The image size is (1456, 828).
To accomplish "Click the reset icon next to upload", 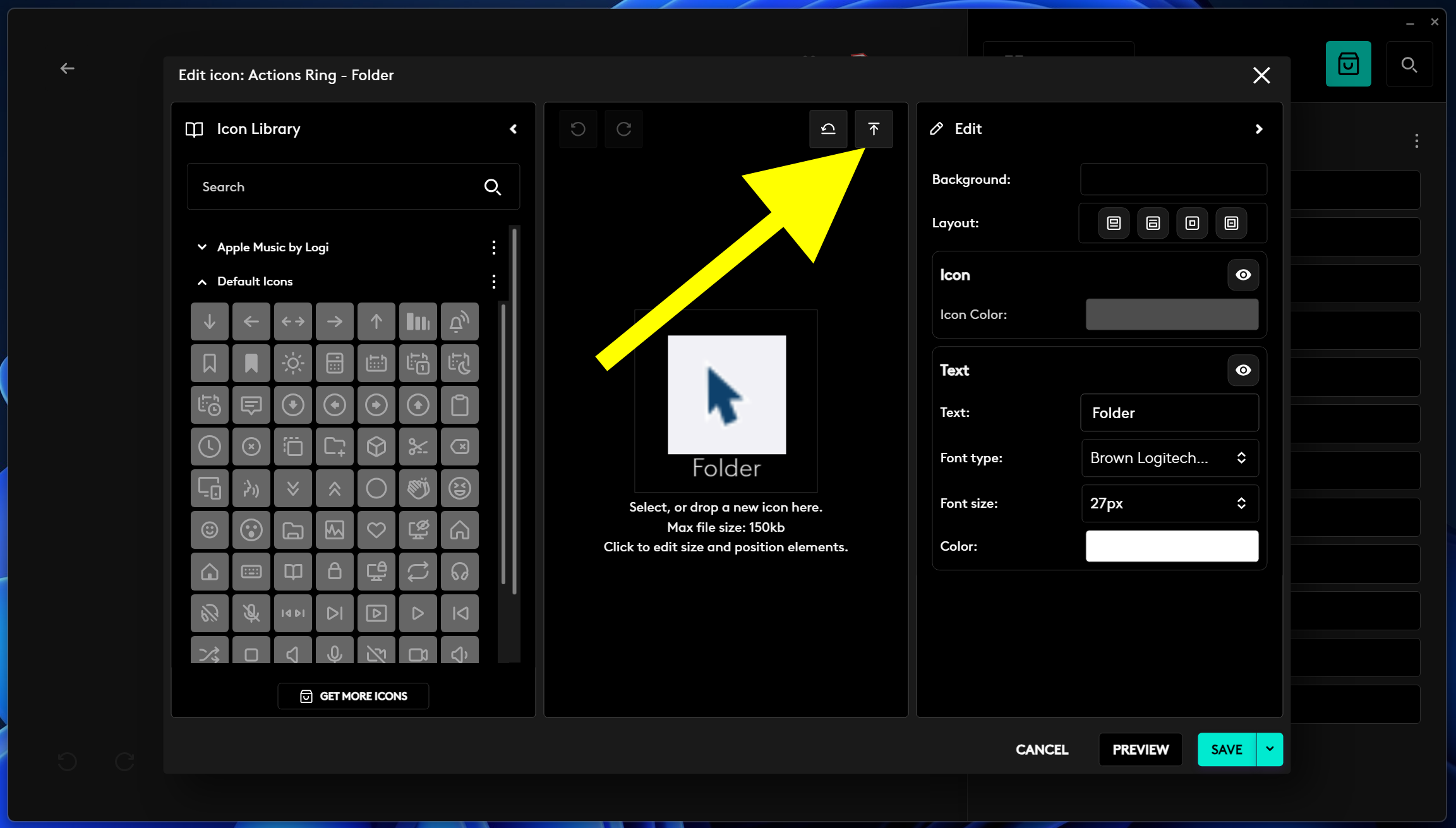I will tap(828, 129).
